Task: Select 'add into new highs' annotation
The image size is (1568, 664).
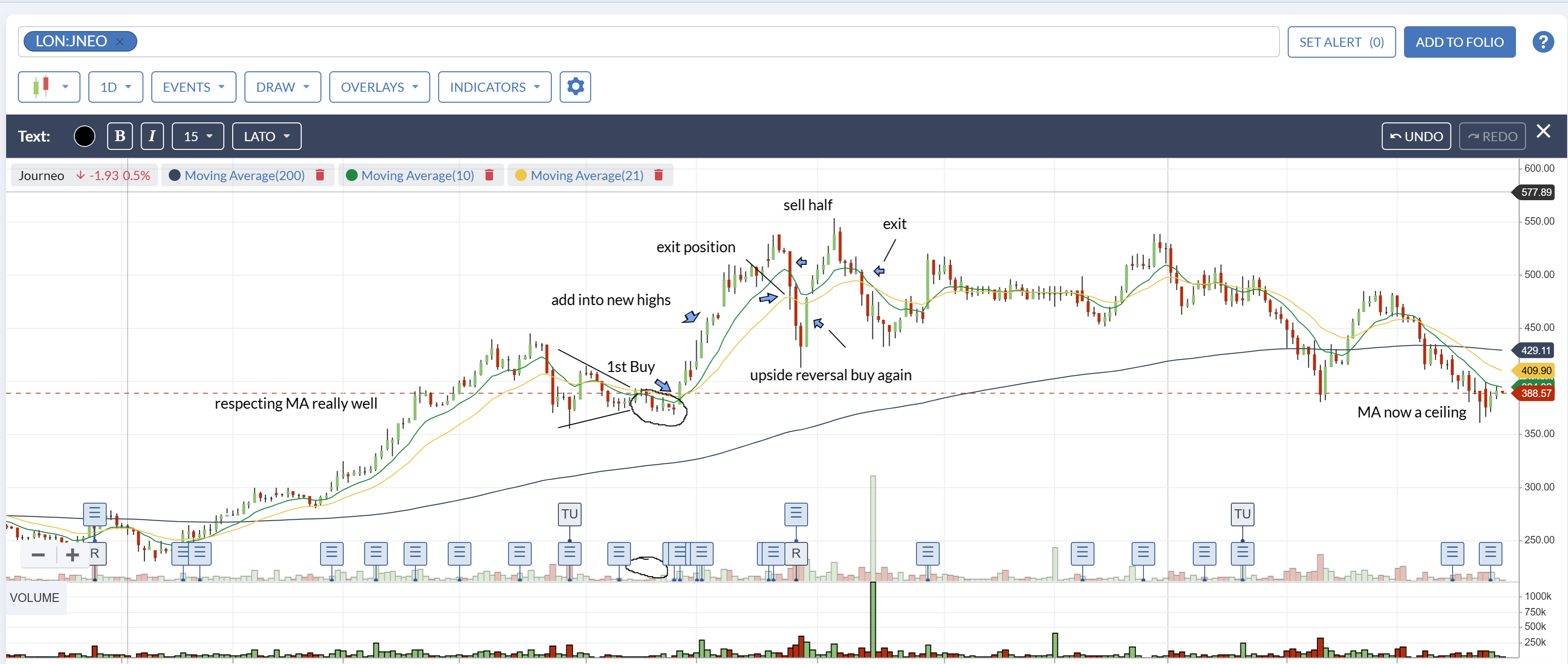Action: (610, 299)
